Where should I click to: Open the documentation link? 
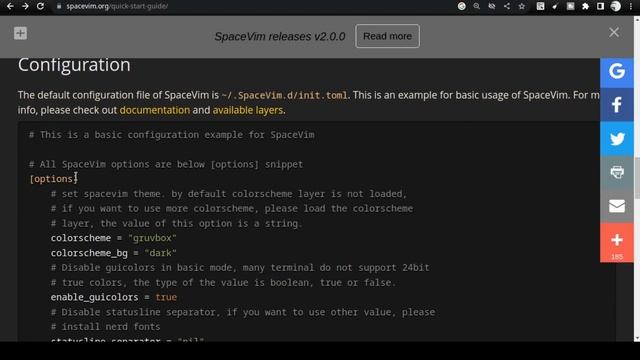pyautogui.click(x=155, y=110)
